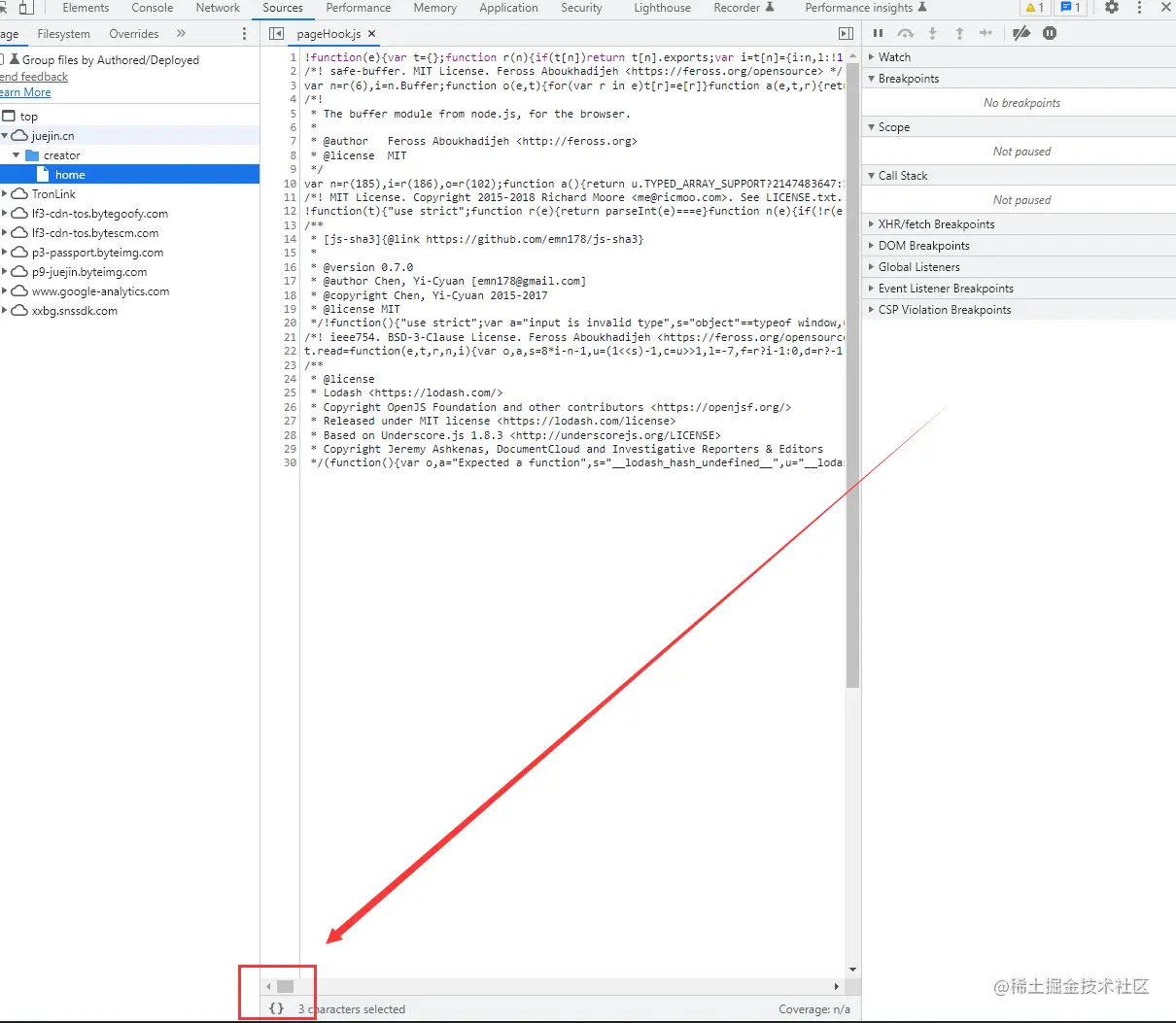1176x1023 pixels.
Task: Switch to the Console tab
Action: (x=153, y=8)
